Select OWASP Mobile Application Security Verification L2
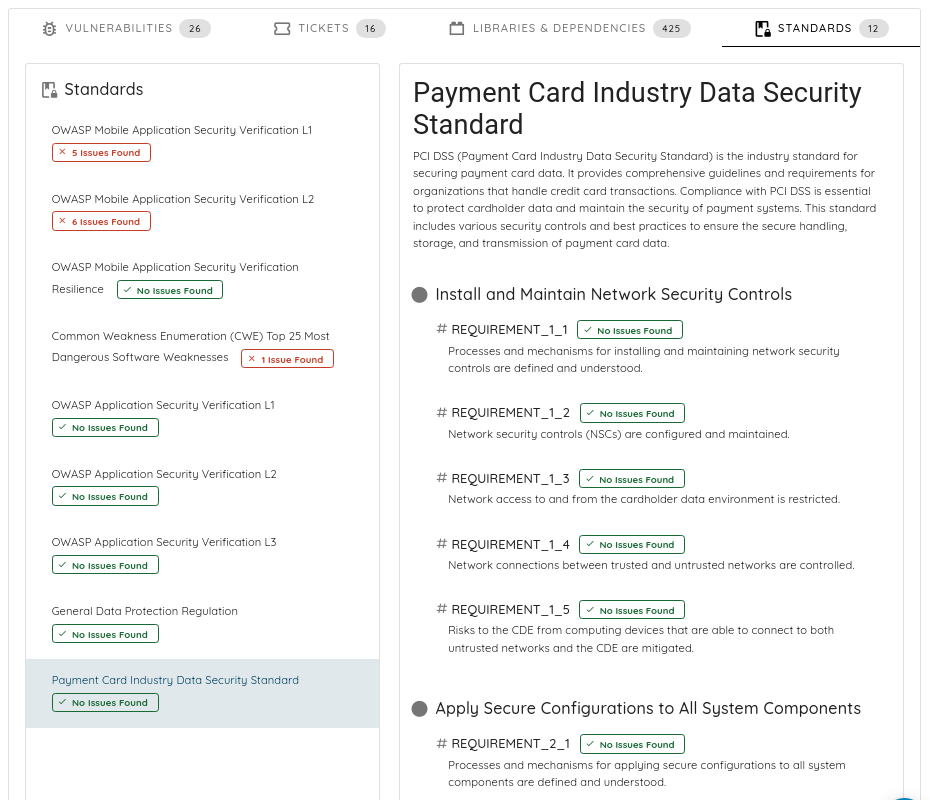Screen dimensions: 930x800 pos(183,199)
